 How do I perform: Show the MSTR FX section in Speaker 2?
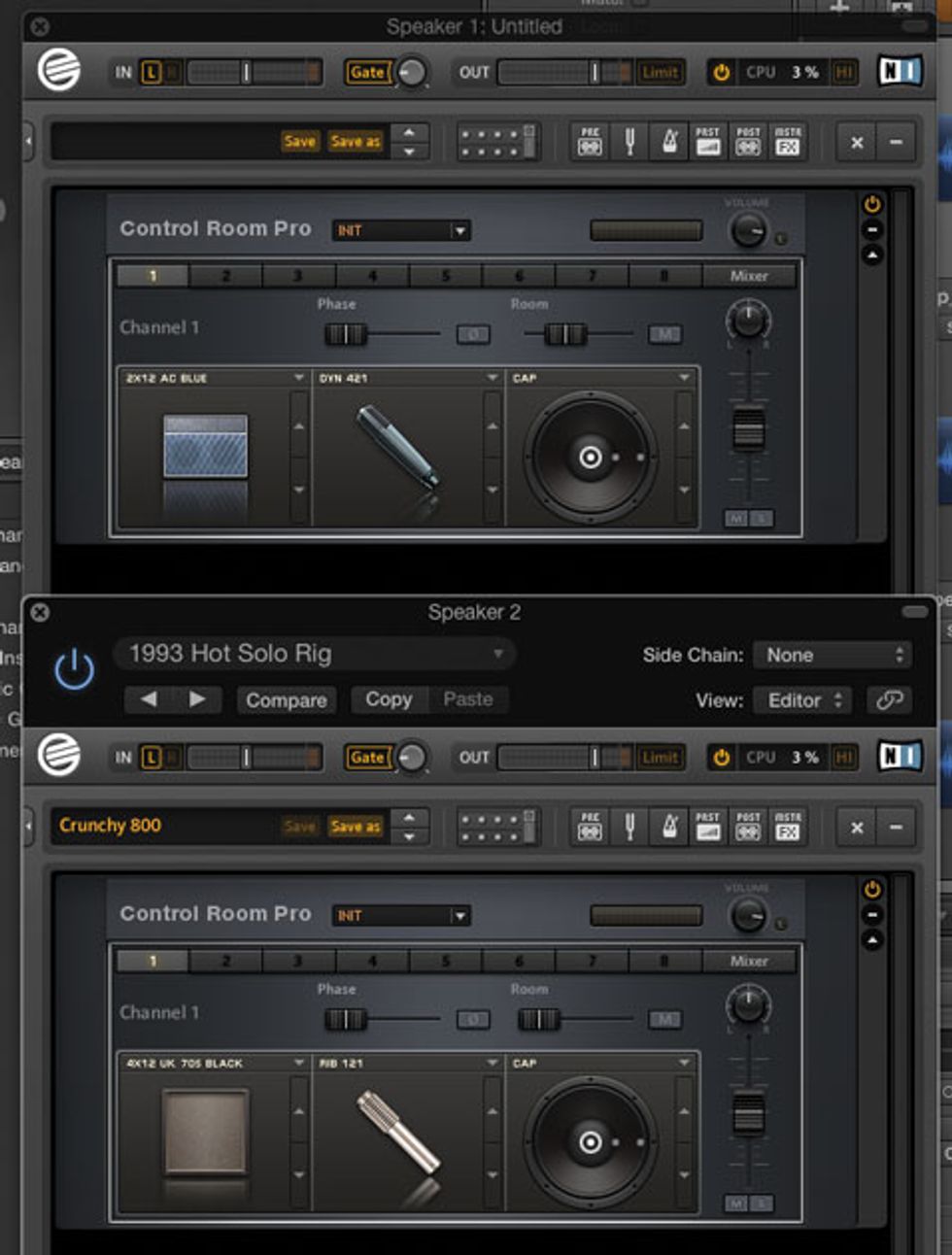(788, 827)
